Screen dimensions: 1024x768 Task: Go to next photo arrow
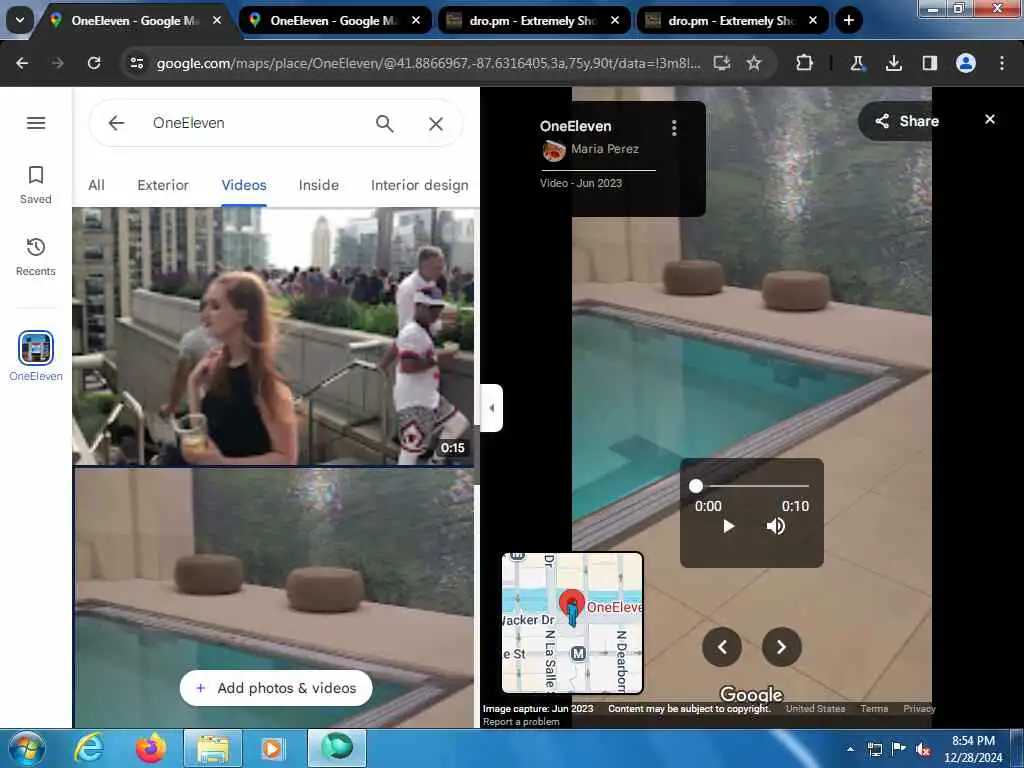click(x=782, y=647)
